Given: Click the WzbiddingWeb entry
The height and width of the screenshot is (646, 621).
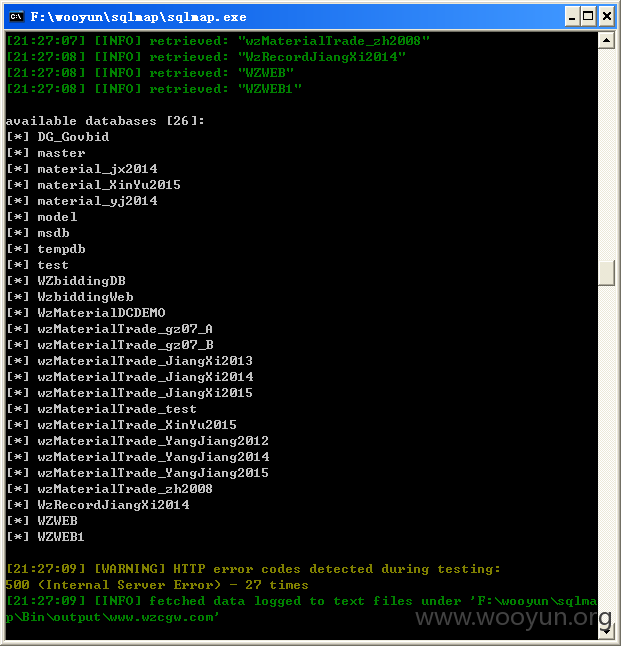Looking at the screenshot, I should tap(70, 297).
